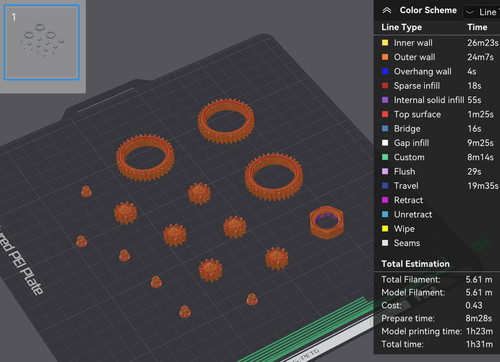Screen dimensions: 500x362
Task: Click the Unretract cyan swatch
Action: pyautogui.click(x=385, y=214)
